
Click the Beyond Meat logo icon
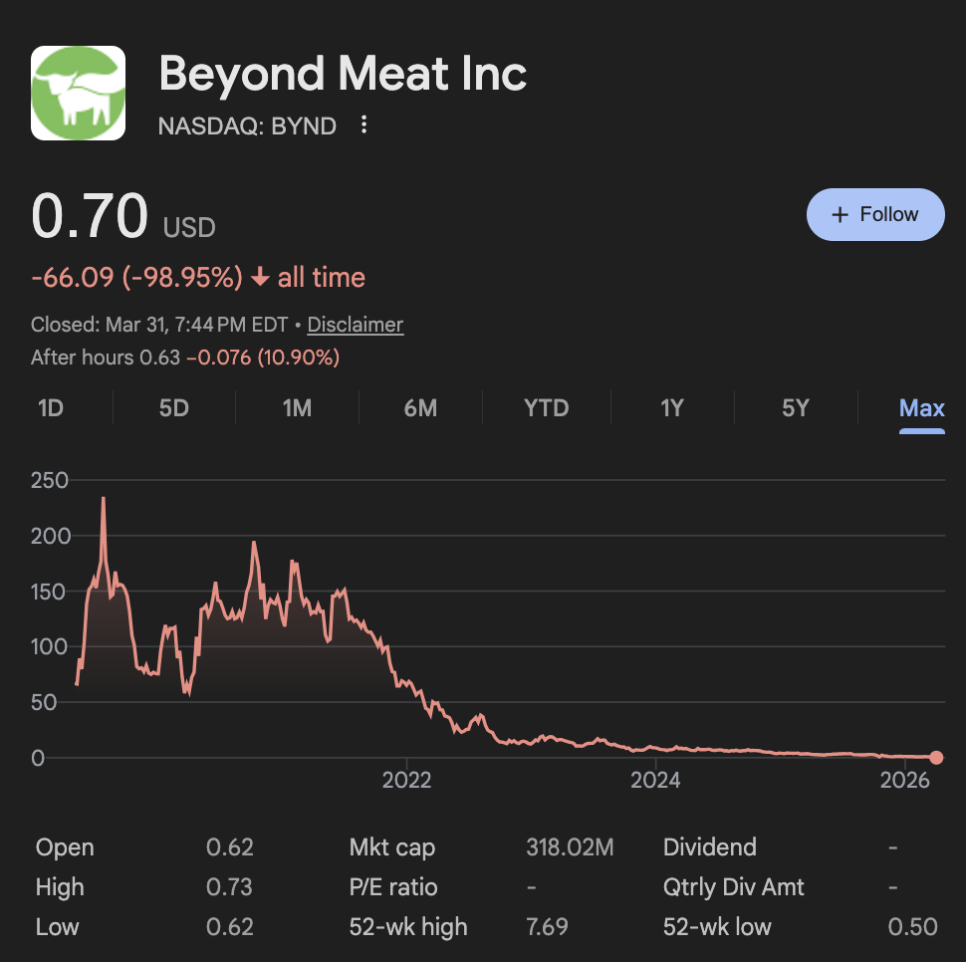coord(78,93)
